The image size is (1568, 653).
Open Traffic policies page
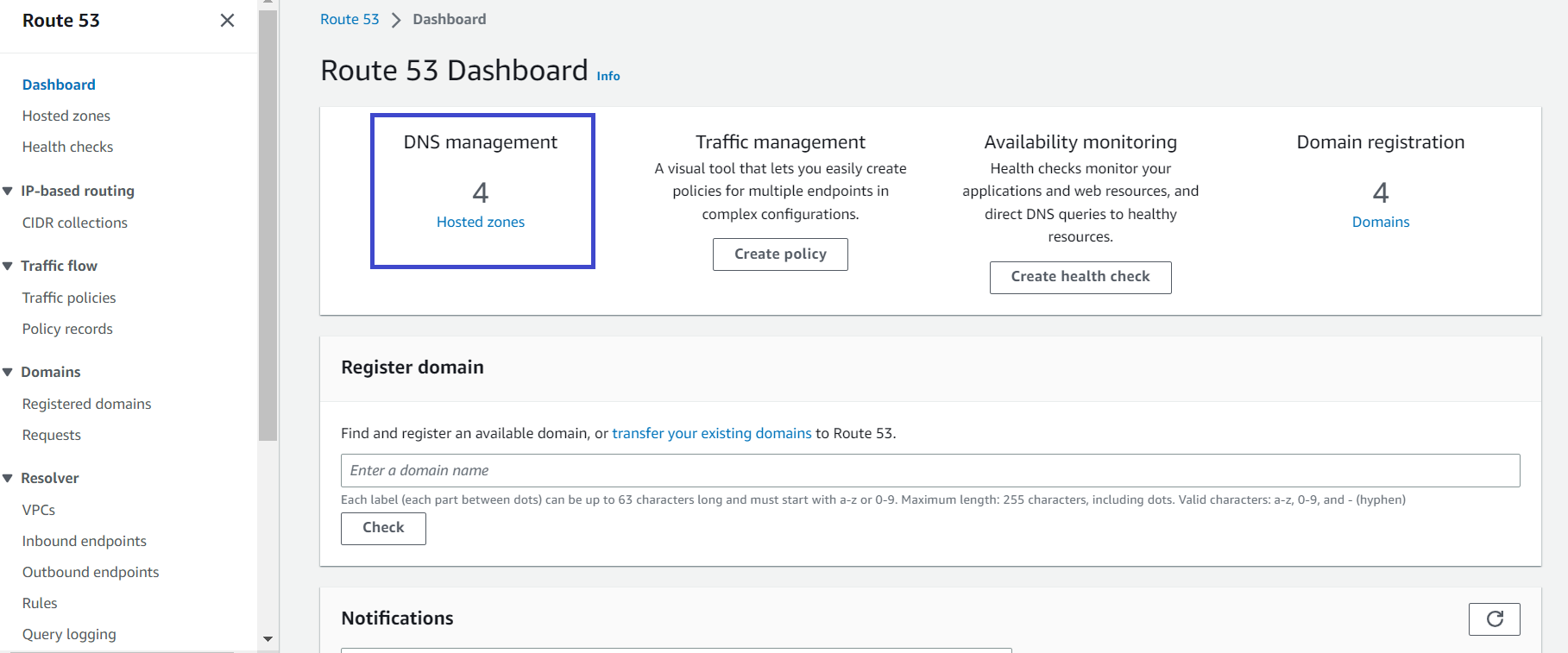point(69,298)
